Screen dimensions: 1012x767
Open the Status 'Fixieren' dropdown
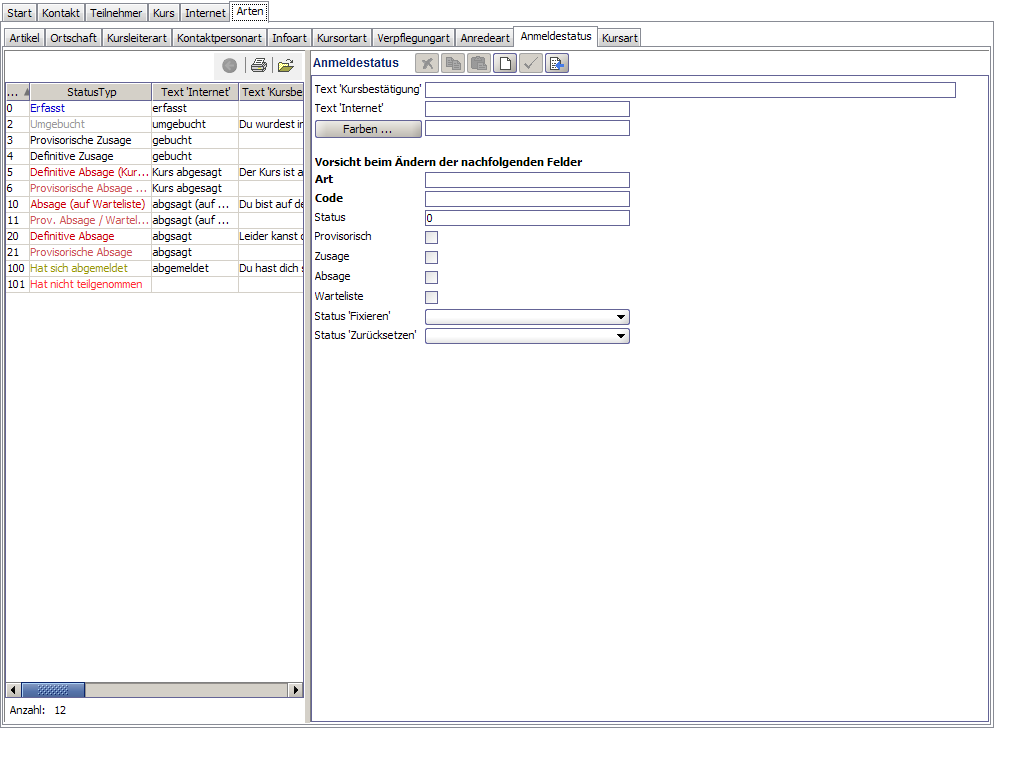(x=527, y=317)
